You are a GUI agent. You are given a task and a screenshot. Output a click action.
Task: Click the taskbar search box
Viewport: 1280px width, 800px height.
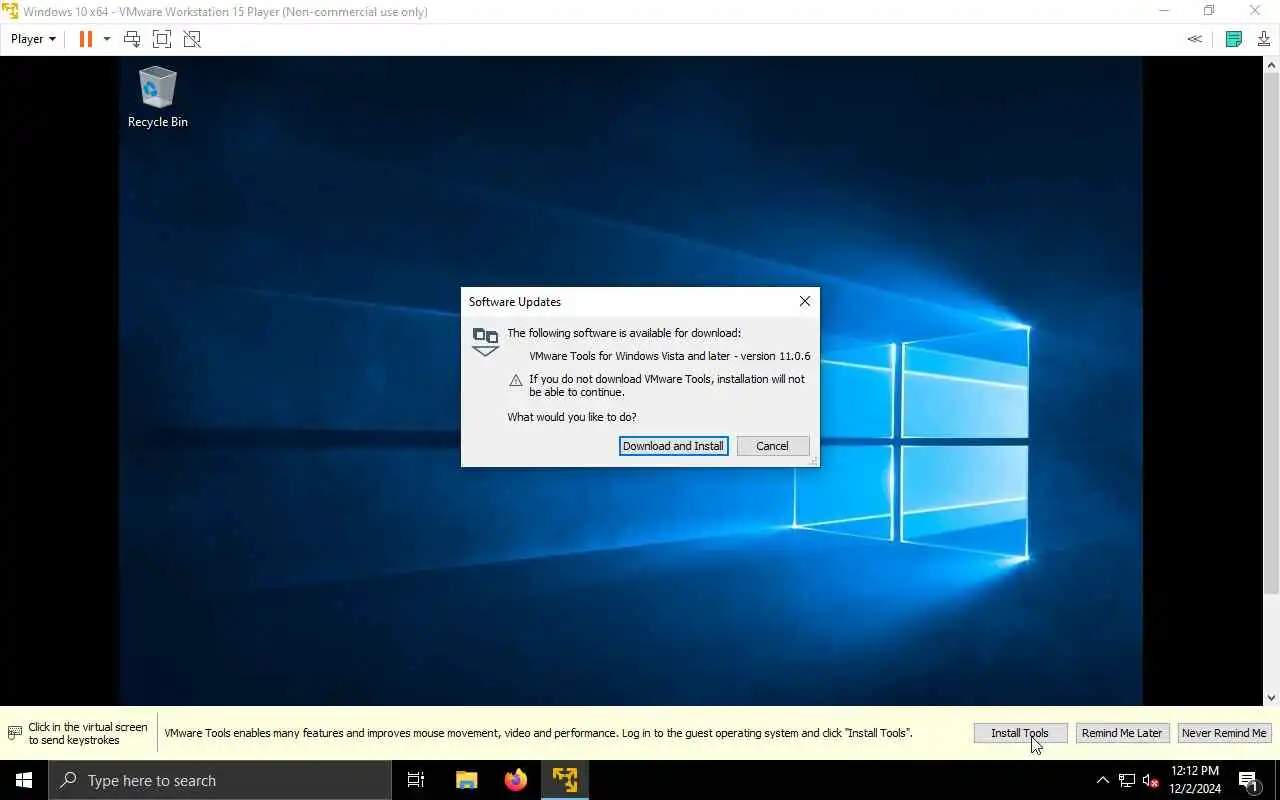tap(220, 780)
